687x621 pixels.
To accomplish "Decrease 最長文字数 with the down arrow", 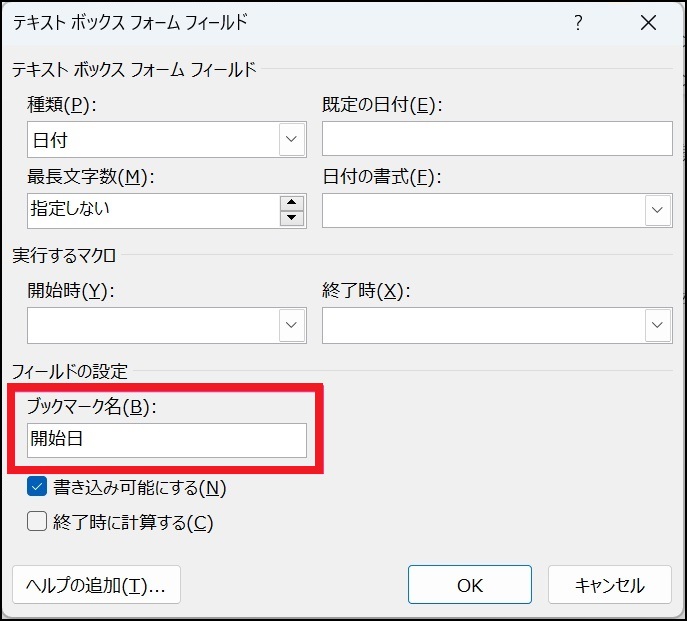I will pyautogui.click(x=292, y=218).
